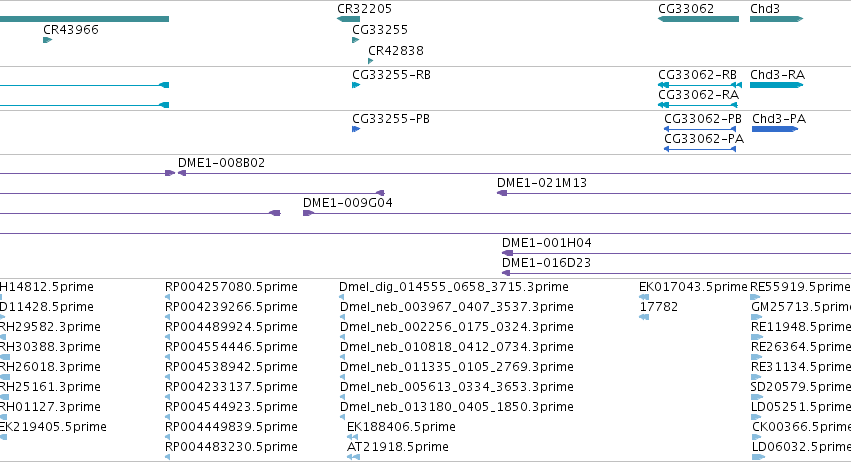The width and height of the screenshot is (851, 462).
Task: Select the EK017043.5prime EST arrow glyph
Action: 644,297
